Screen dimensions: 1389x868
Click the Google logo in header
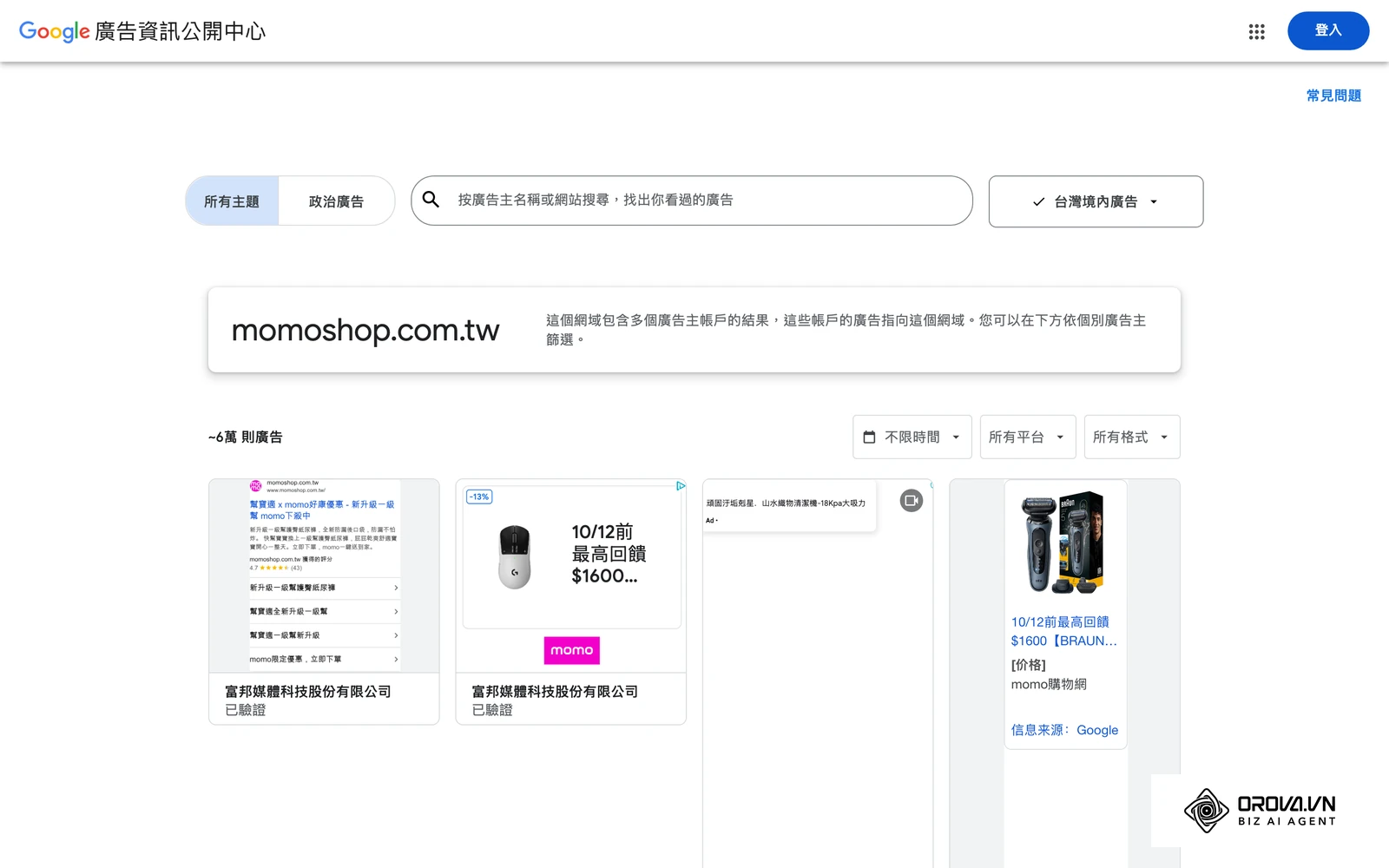[54, 32]
